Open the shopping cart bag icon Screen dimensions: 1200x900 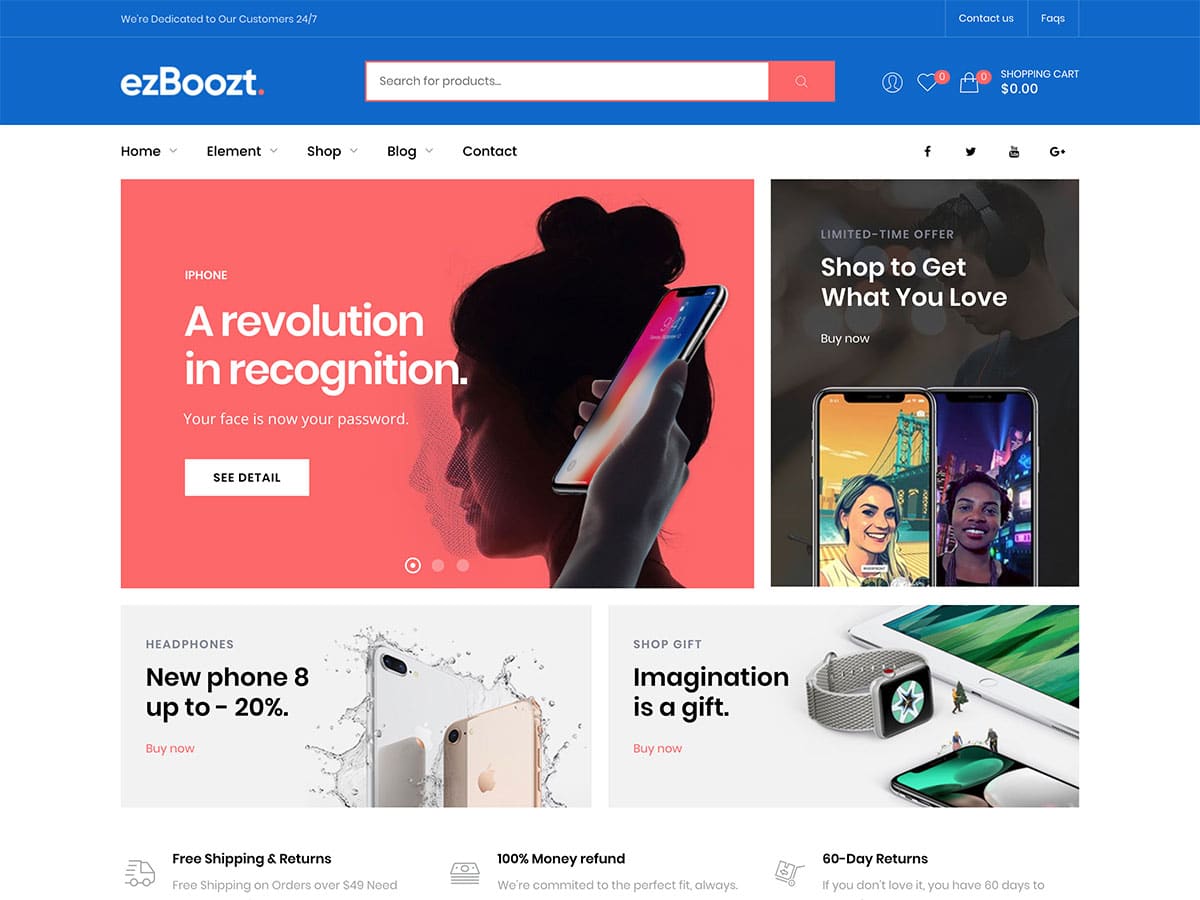click(969, 82)
